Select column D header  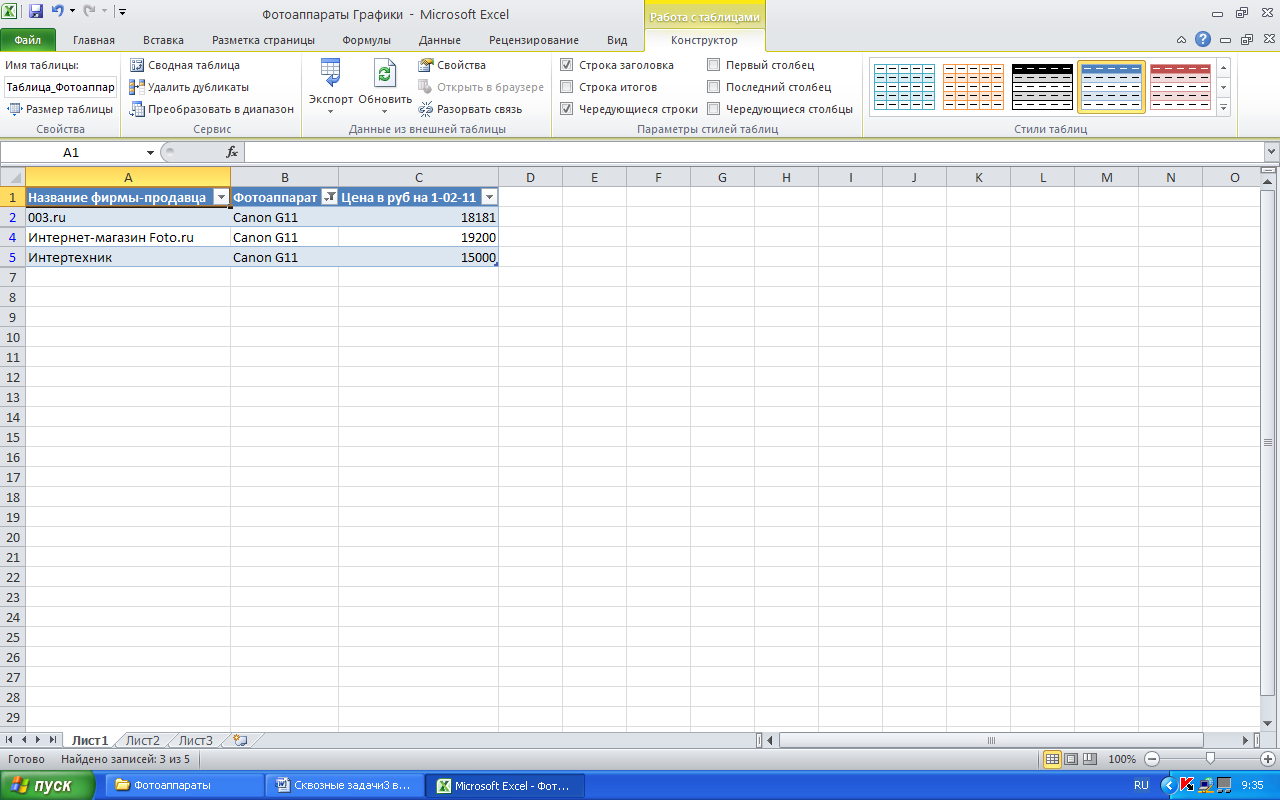point(530,177)
